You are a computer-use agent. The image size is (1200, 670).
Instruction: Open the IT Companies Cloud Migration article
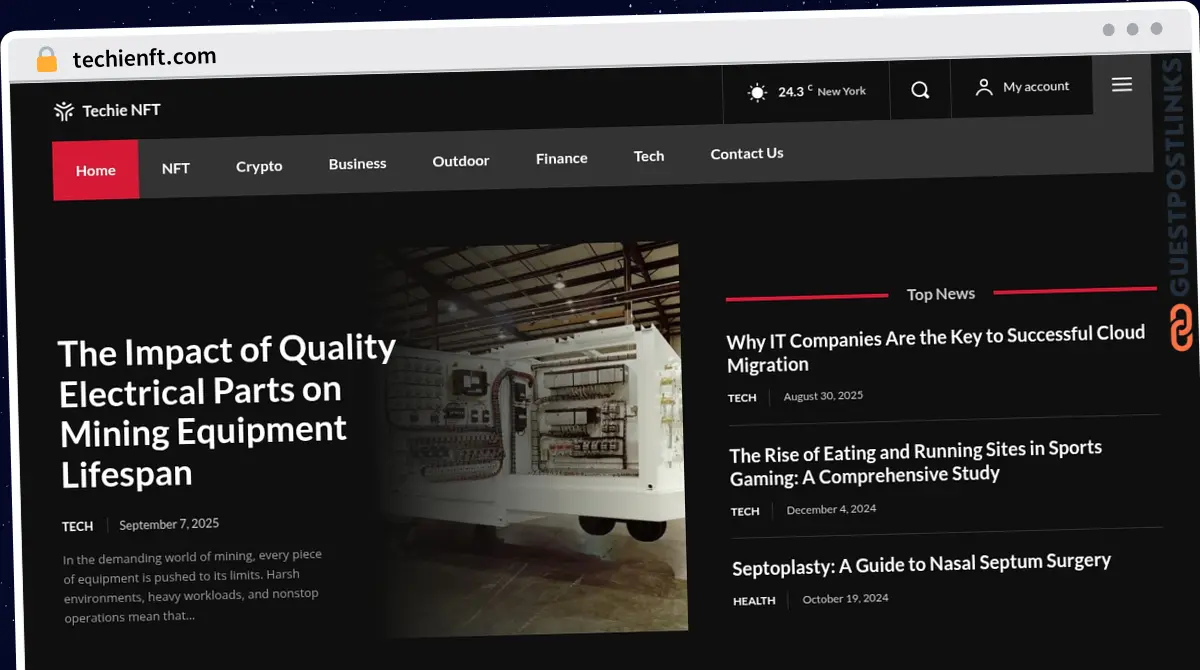(936, 349)
